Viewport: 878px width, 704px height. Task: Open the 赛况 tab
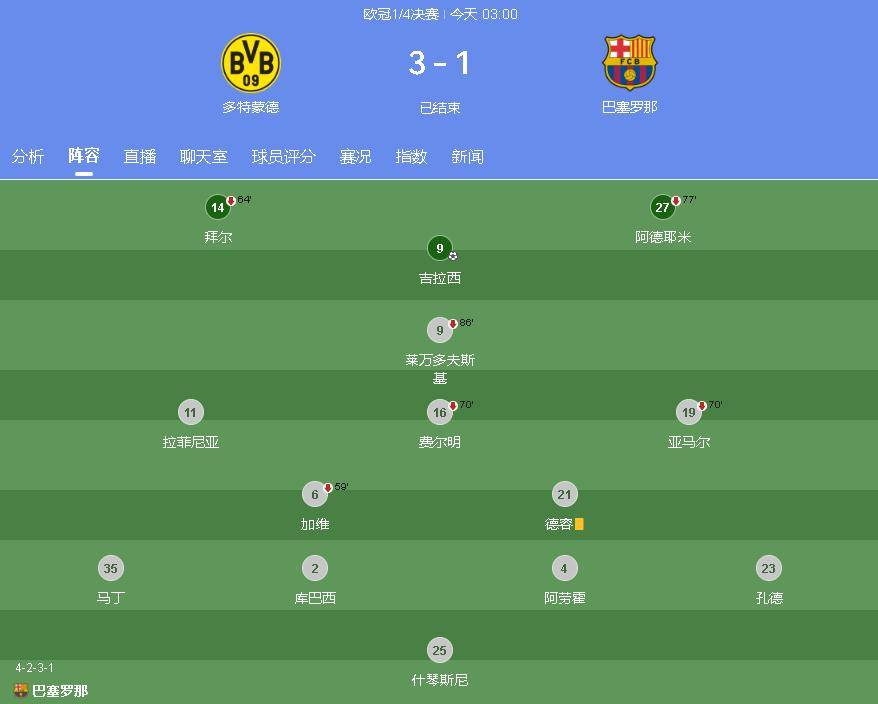[x=355, y=156]
